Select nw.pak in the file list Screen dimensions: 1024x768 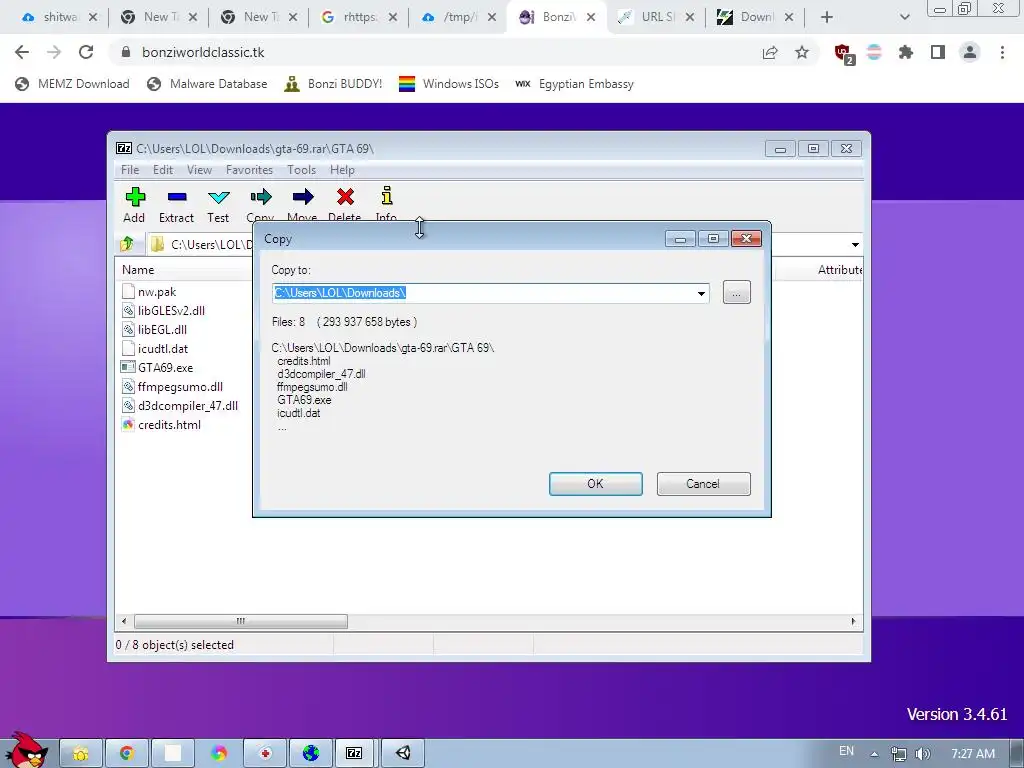[150, 292]
